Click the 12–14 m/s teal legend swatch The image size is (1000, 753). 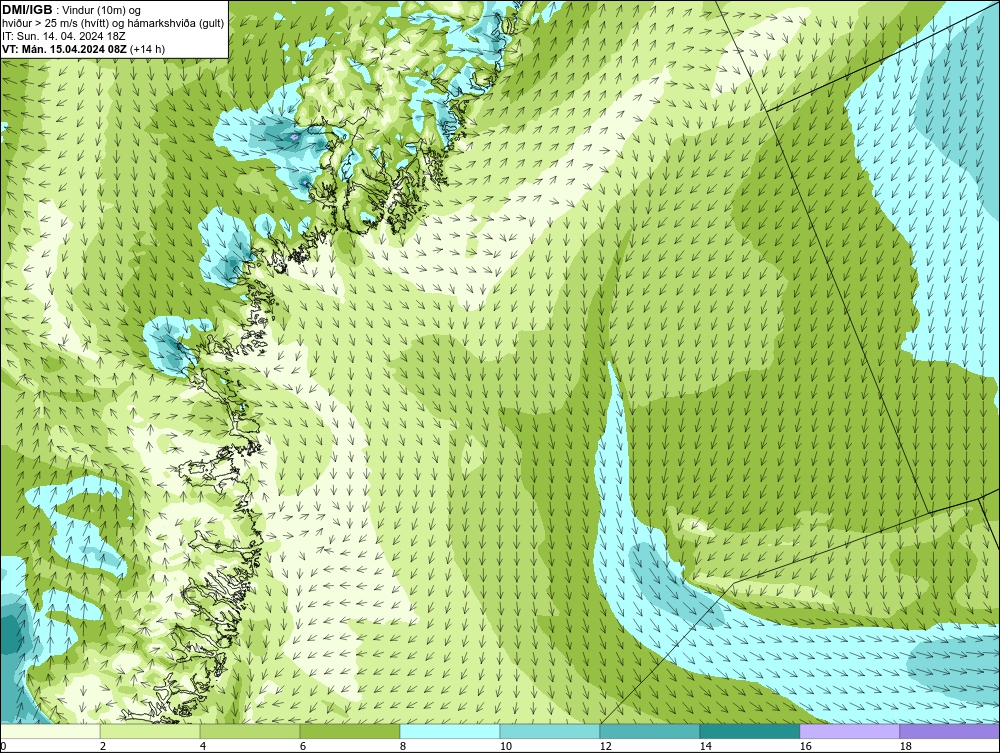click(650, 731)
